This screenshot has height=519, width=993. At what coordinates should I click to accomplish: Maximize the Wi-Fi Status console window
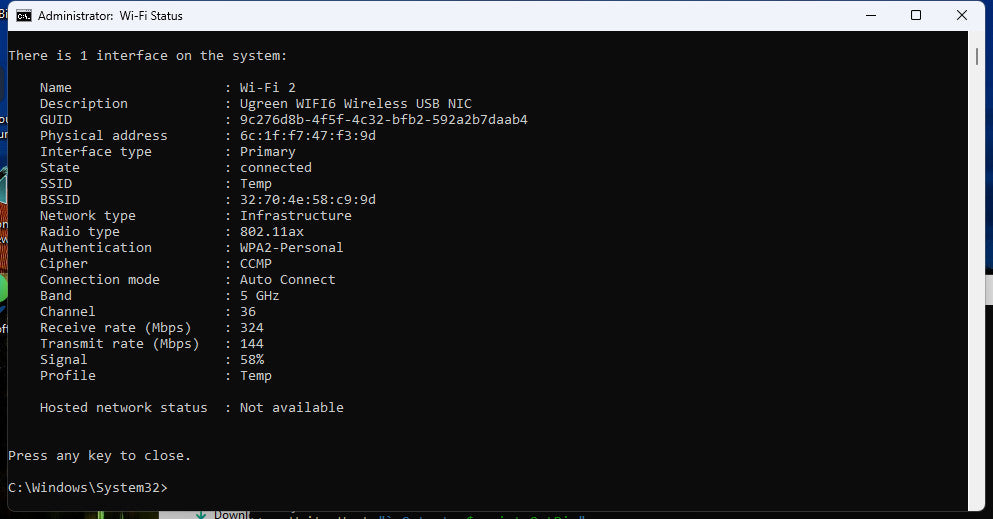pos(916,16)
